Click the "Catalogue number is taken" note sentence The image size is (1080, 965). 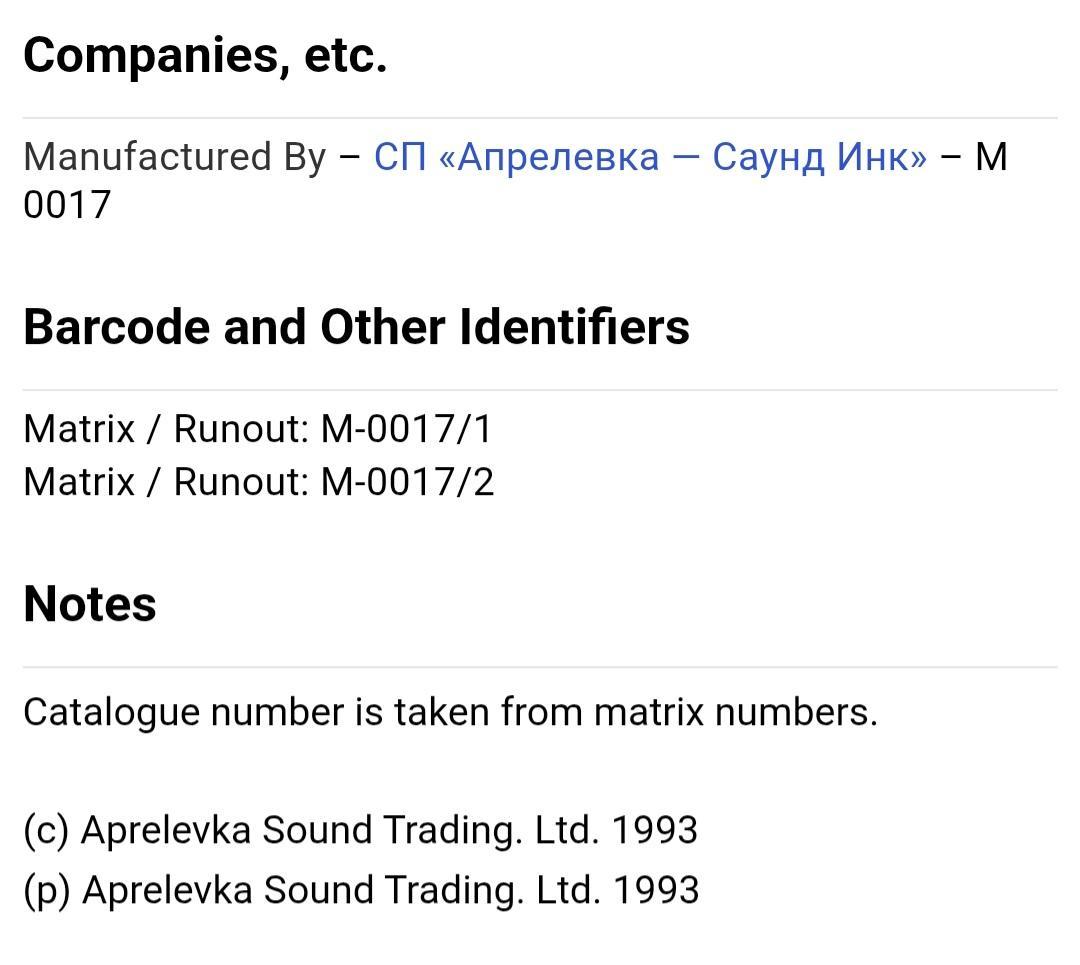450,712
